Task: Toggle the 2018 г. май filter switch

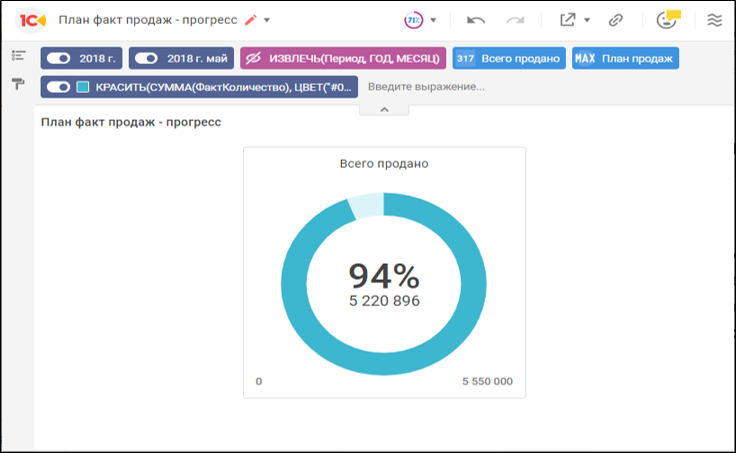Action: click(x=146, y=58)
